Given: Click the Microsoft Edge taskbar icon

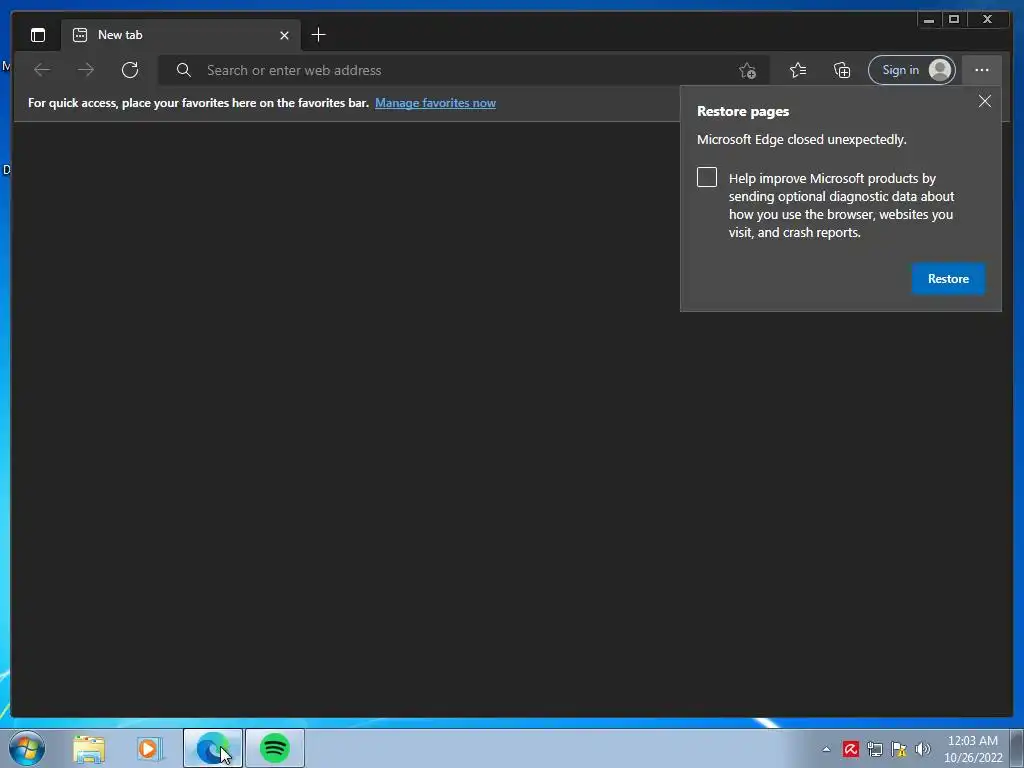Looking at the screenshot, I should 213,748.
